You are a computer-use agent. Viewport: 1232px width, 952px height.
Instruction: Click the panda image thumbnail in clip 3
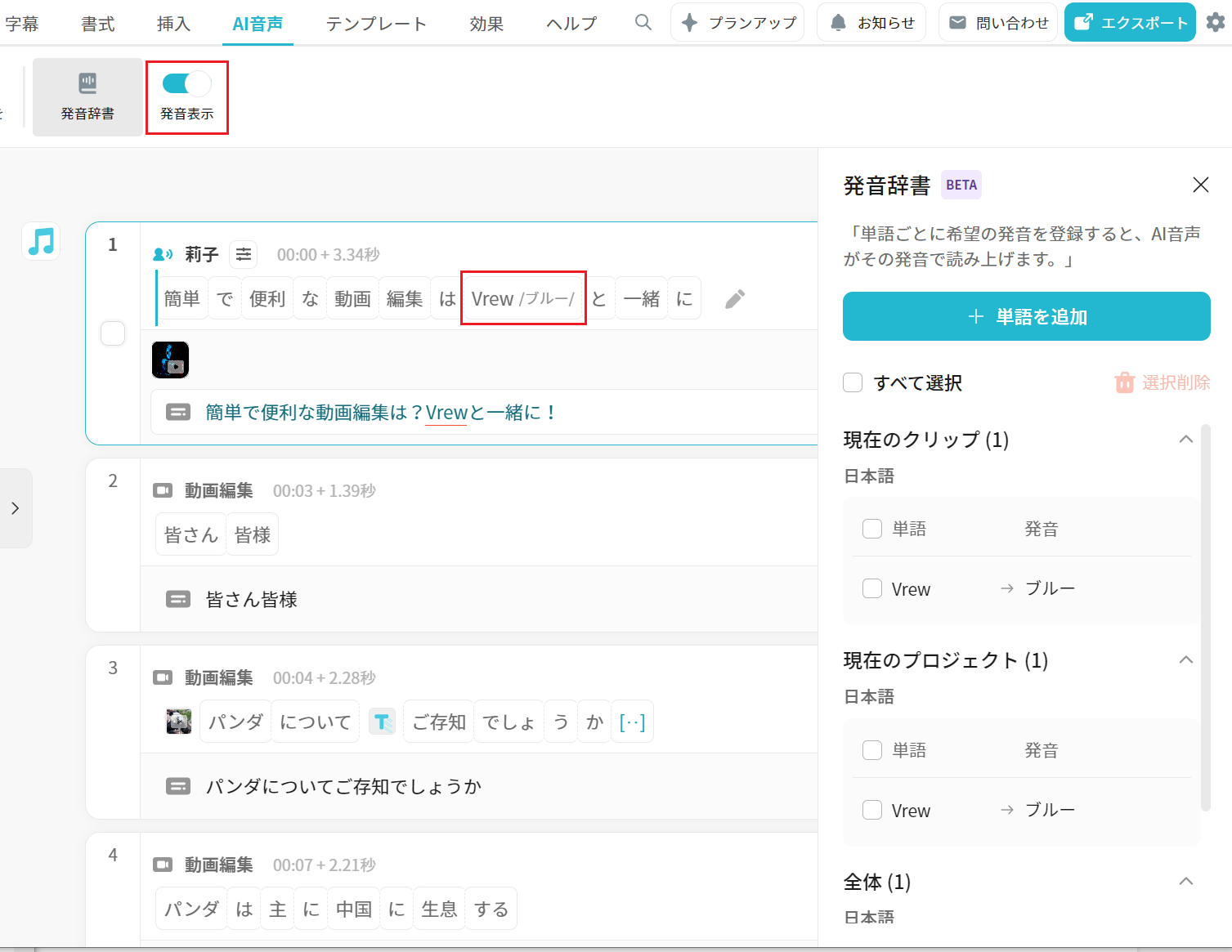point(179,722)
